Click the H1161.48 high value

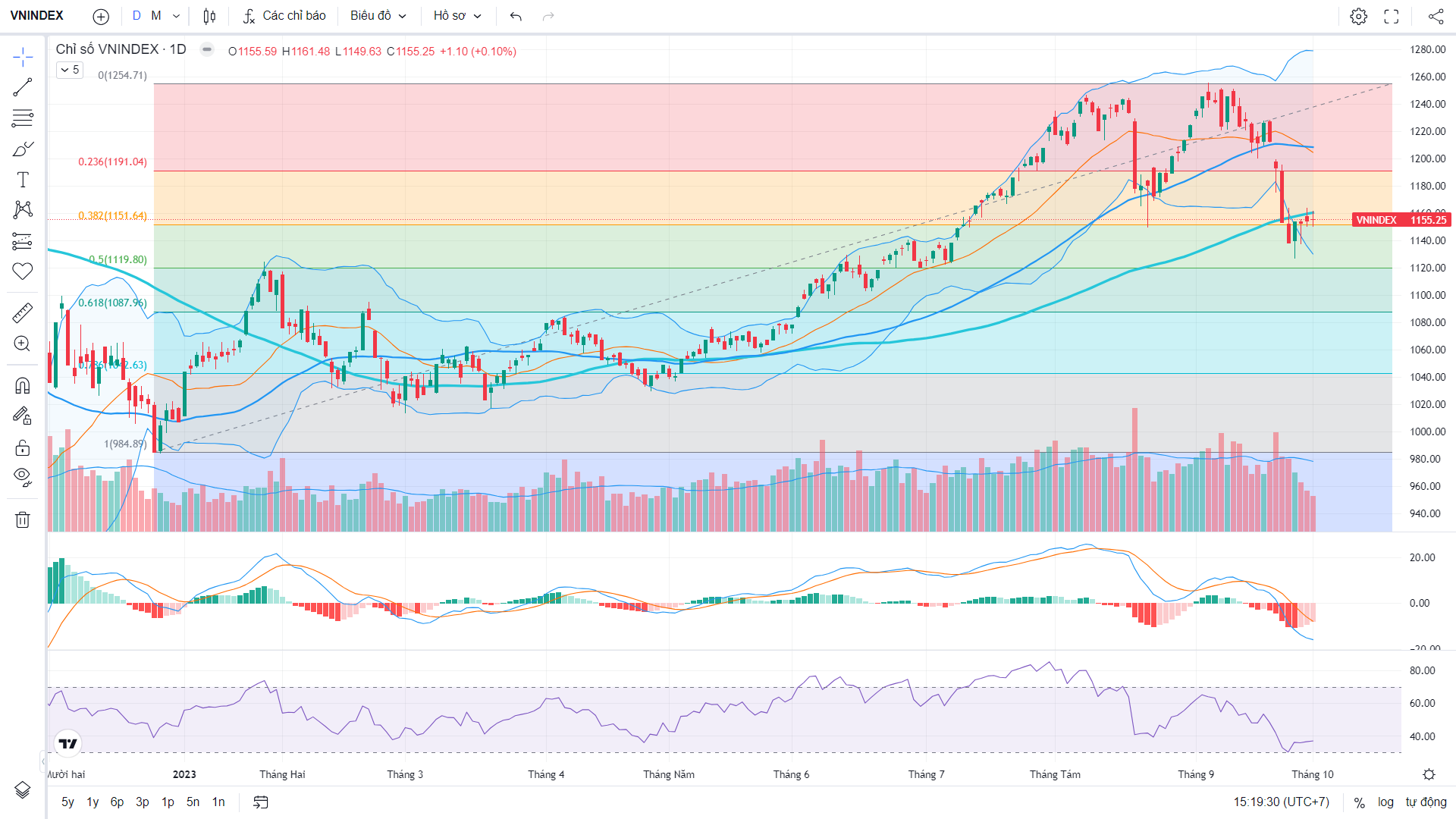(306, 52)
